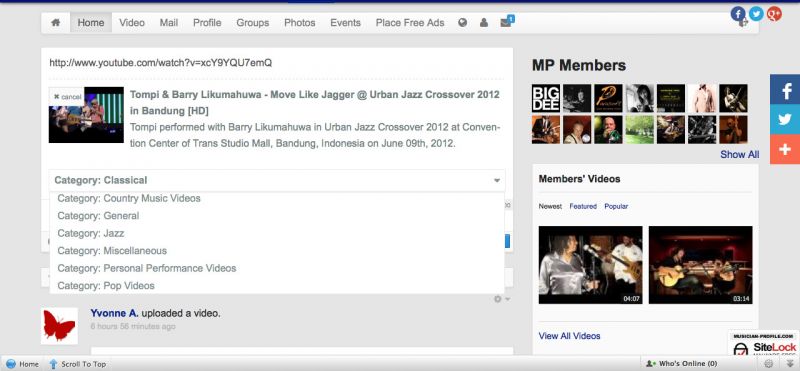The image size is (800, 371).
Task: Click the MP Members heading
Action: (579, 65)
